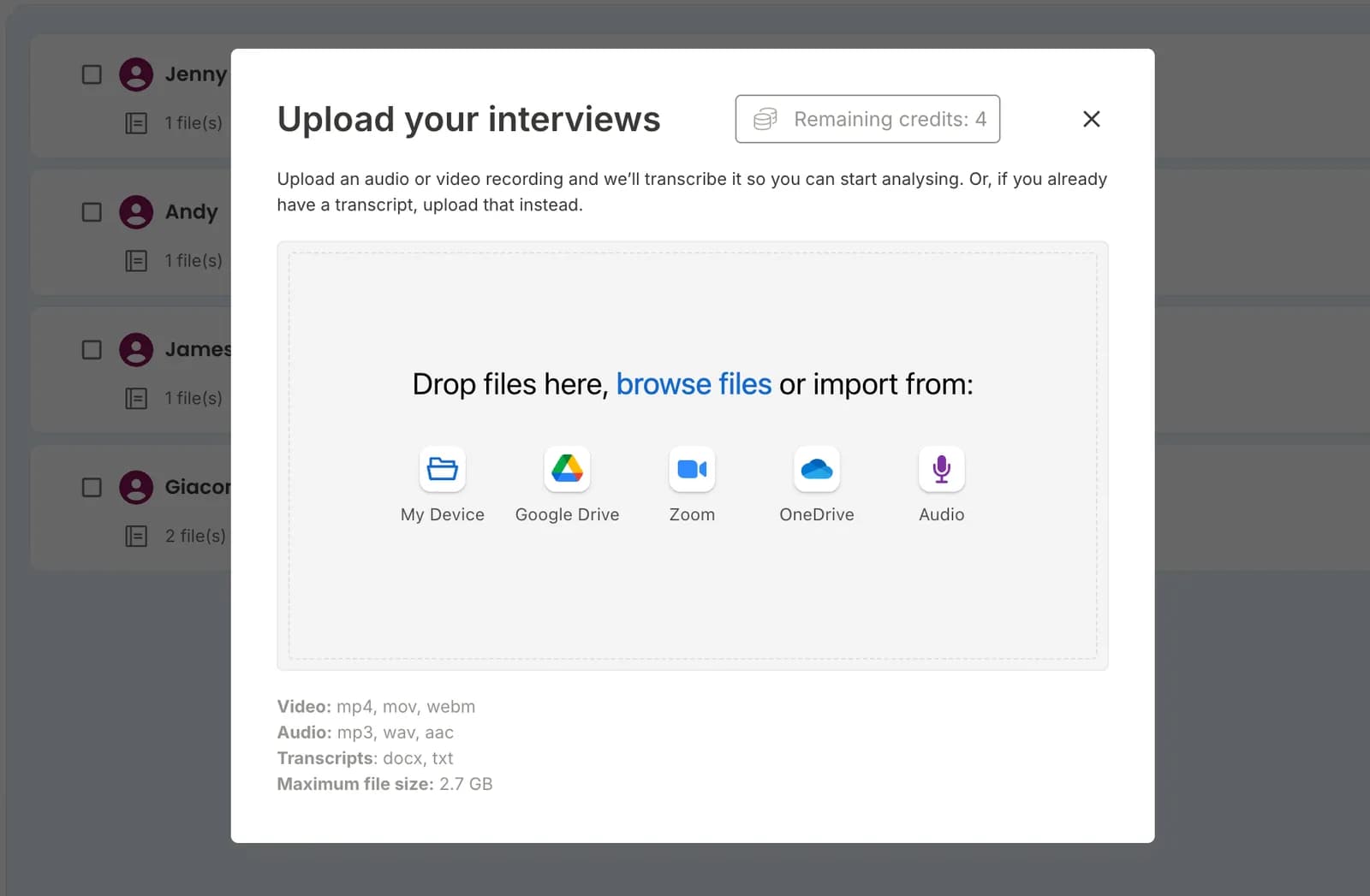This screenshot has height=896, width=1370.
Task: Open Andy's 1 file(s) label
Action: [194, 260]
